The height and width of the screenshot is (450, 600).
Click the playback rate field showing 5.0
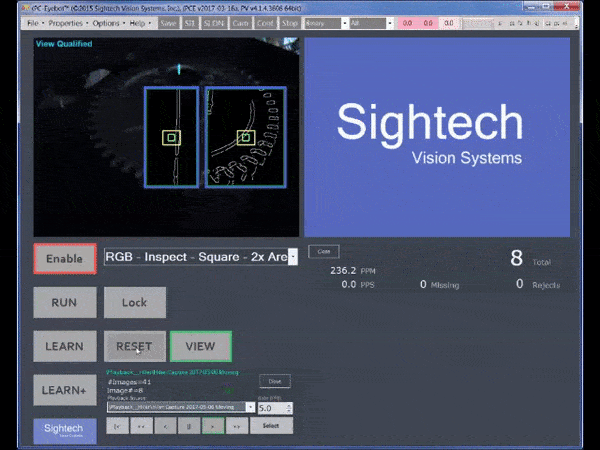[x=272, y=408]
